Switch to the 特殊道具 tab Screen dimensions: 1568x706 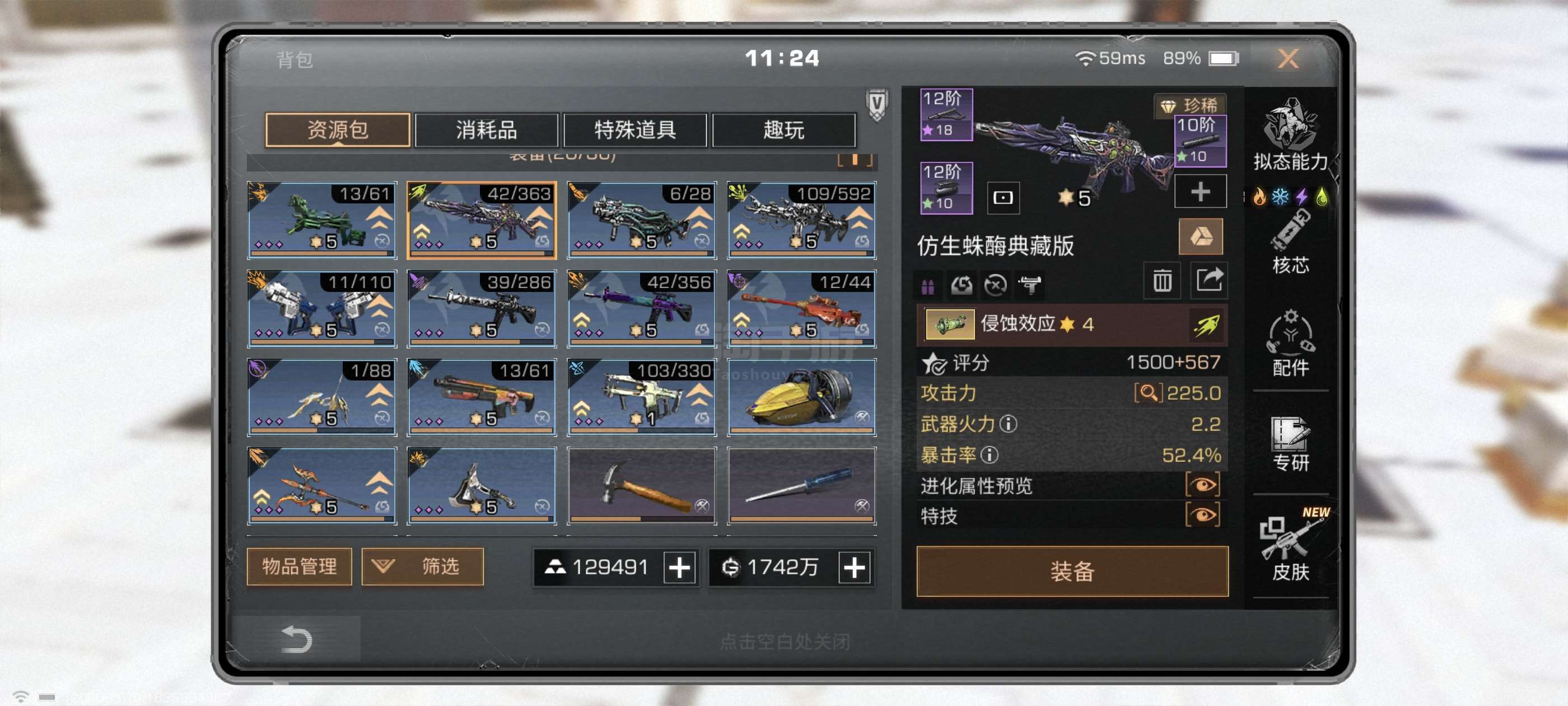tap(635, 130)
